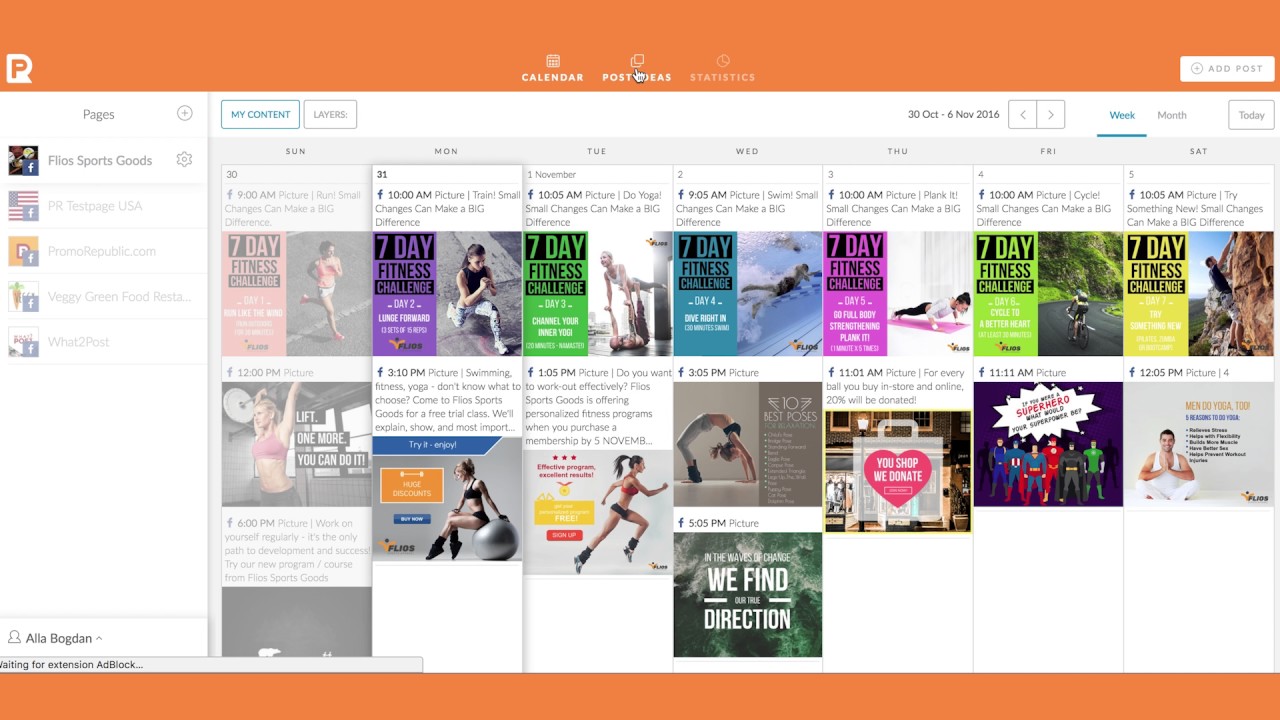The width and height of the screenshot is (1280, 720).
Task: Click Facebook icon on Sunday 12:00 PM post
Action: 229,373
